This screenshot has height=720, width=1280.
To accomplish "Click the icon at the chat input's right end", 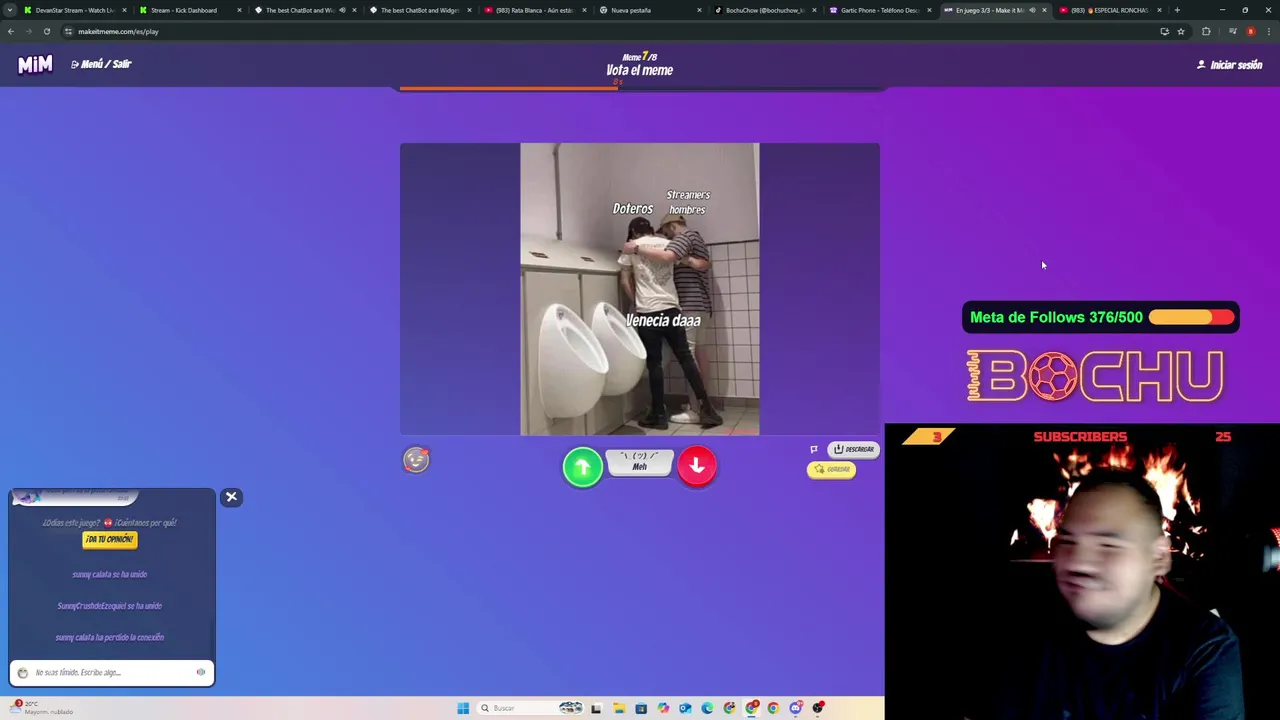I will (x=201, y=672).
